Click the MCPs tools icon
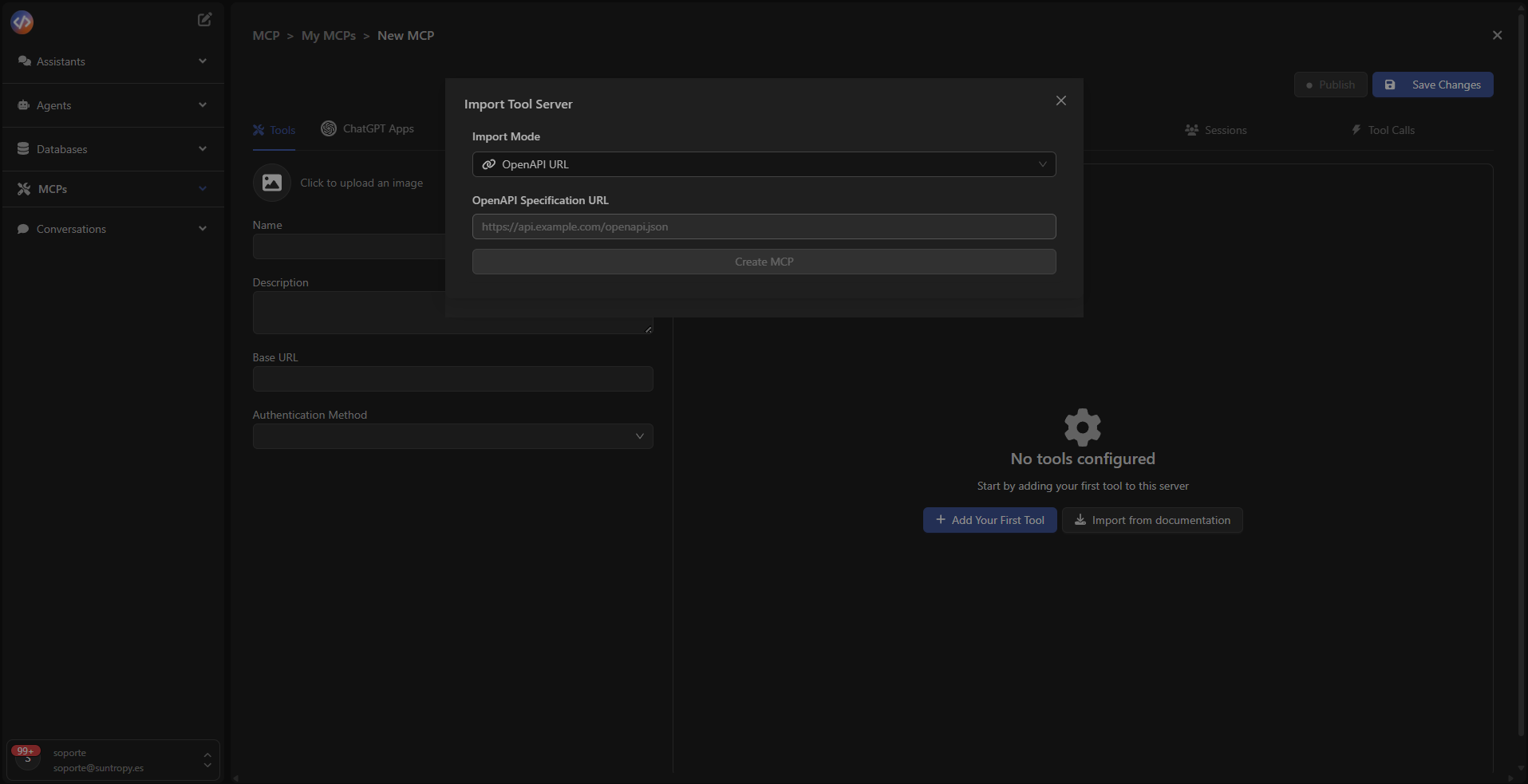Screen dimensions: 1528x784 [25, 188]
